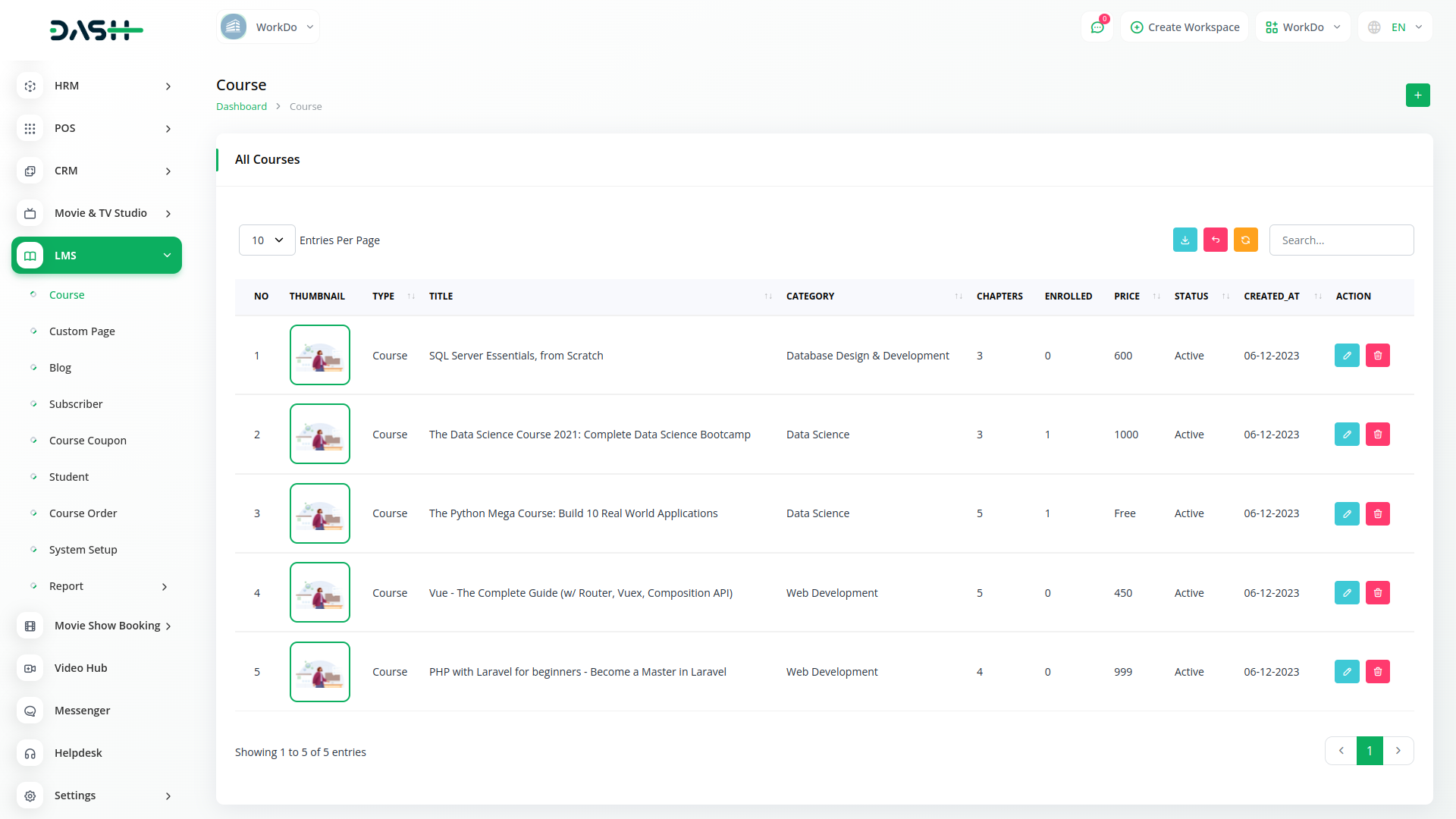Open entries per page dropdown

(x=267, y=240)
